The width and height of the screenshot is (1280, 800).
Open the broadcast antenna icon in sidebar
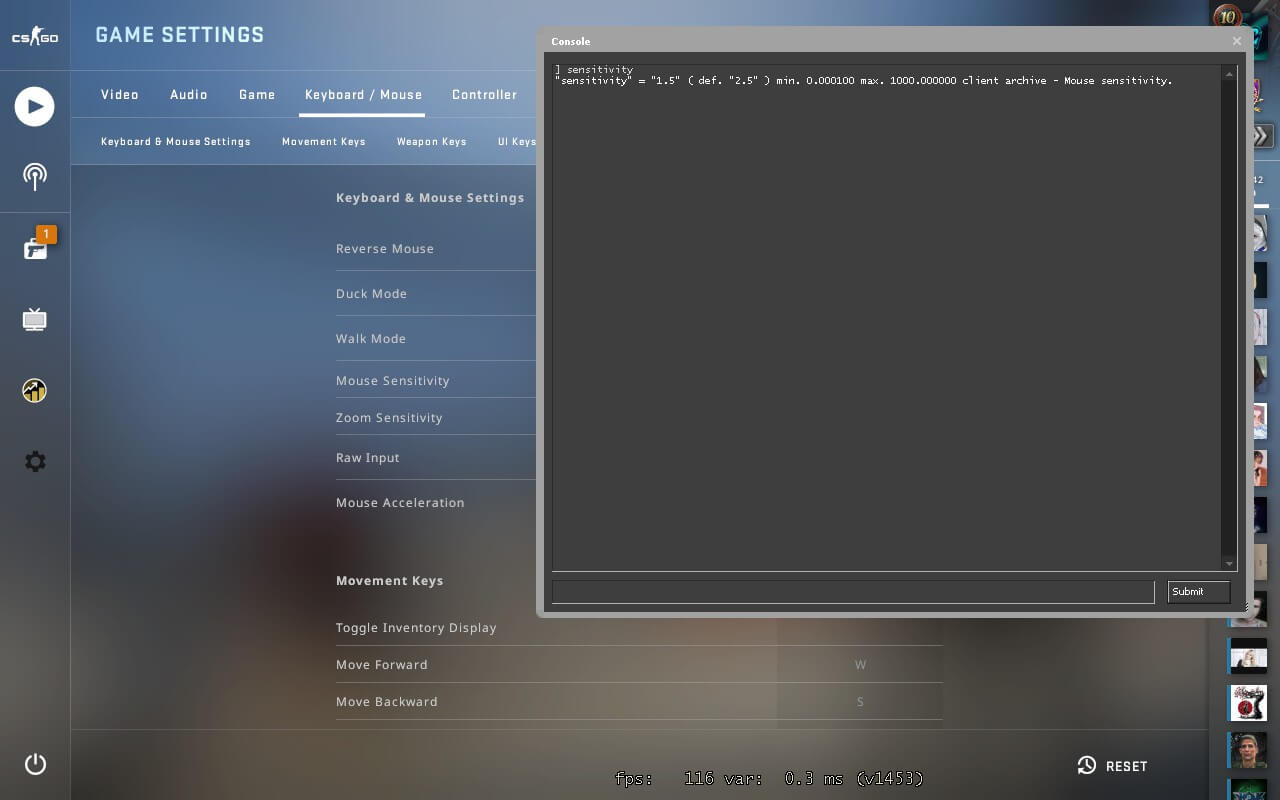pyautogui.click(x=35, y=177)
